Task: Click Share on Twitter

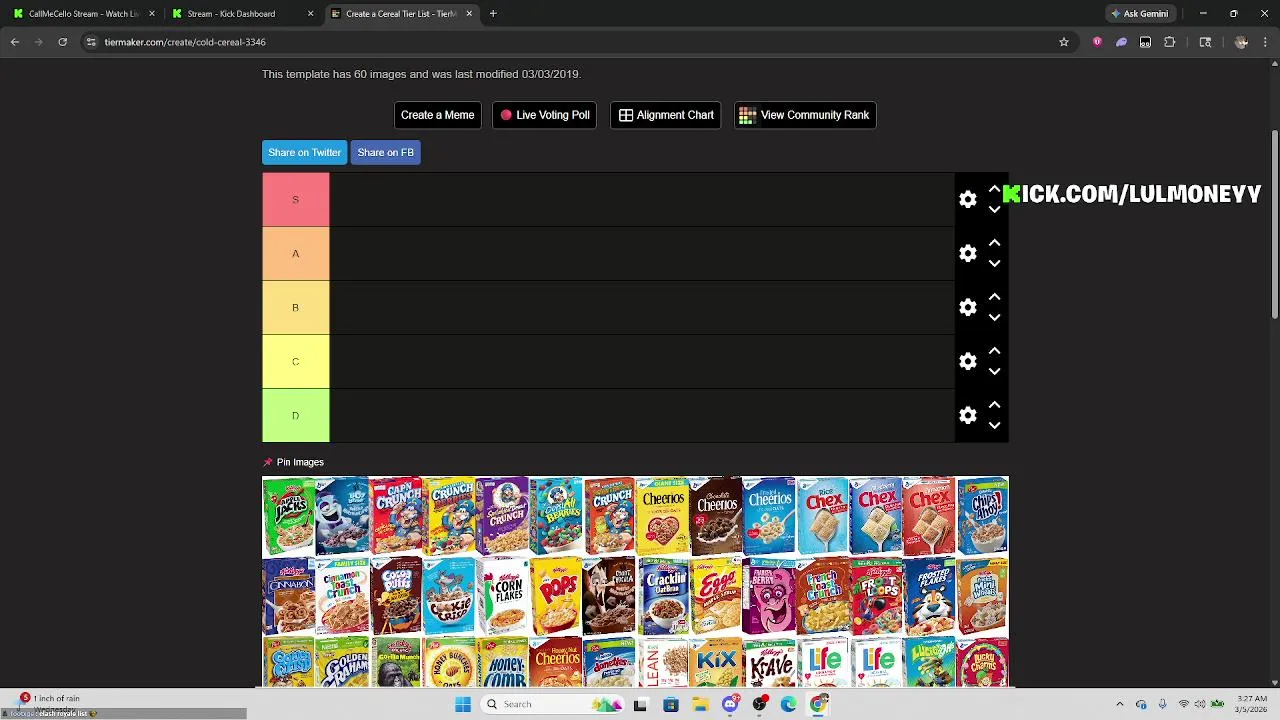Action: [304, 152]
